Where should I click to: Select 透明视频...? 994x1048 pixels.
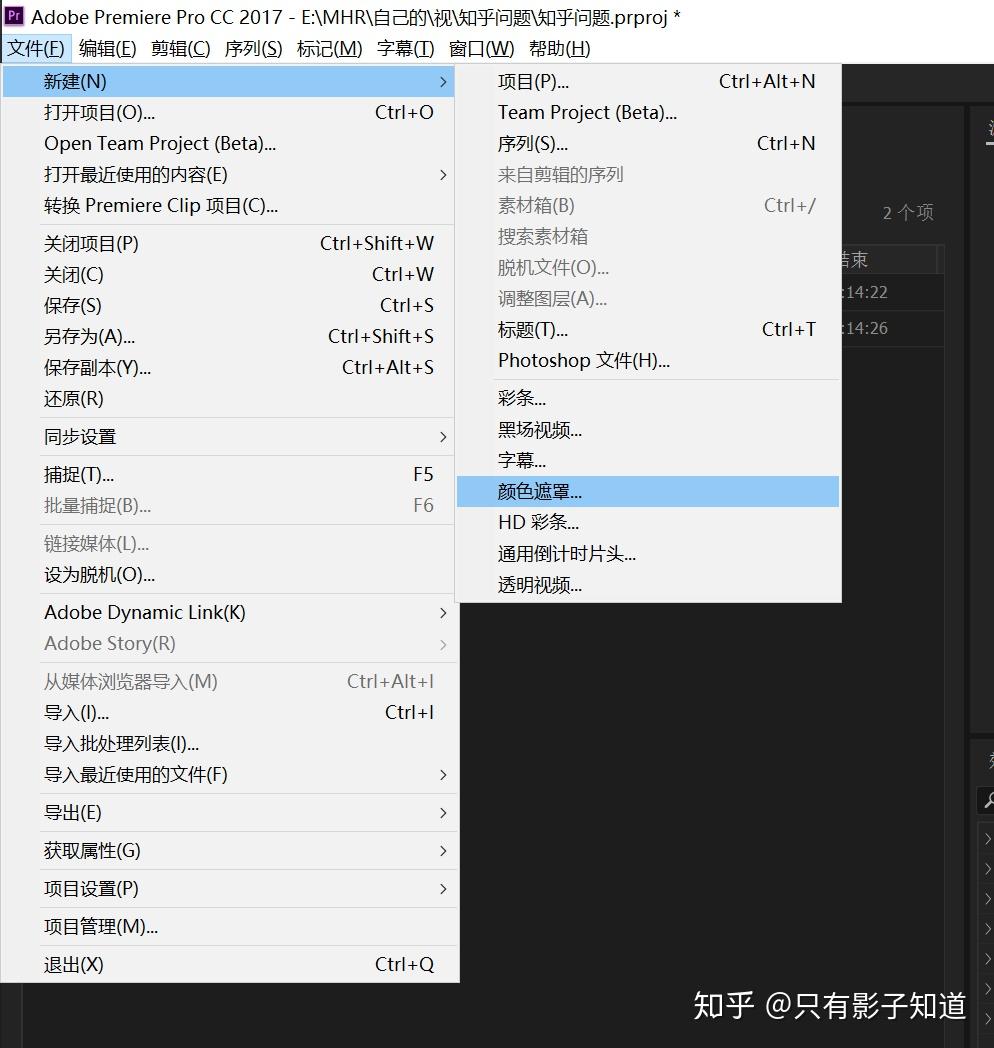pyautogui.click(x=648, y=585)
